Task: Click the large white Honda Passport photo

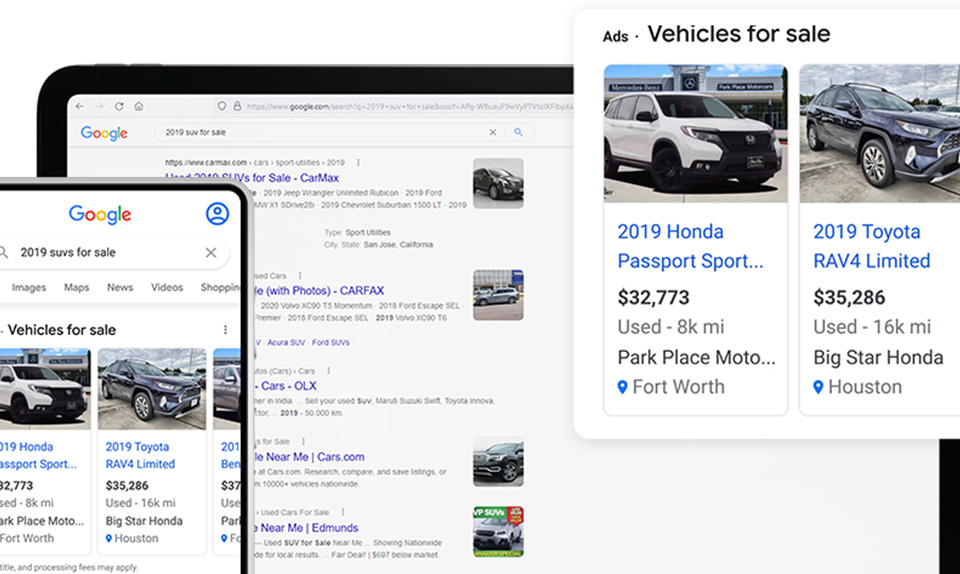Action: pyautogui.click(x=696, y=133)
